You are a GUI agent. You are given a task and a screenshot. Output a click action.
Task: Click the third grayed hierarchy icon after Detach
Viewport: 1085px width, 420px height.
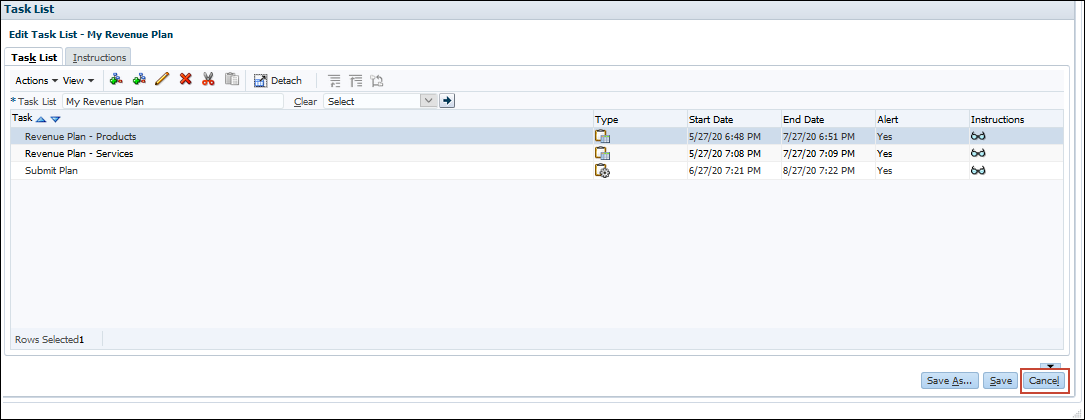[376, 81]
